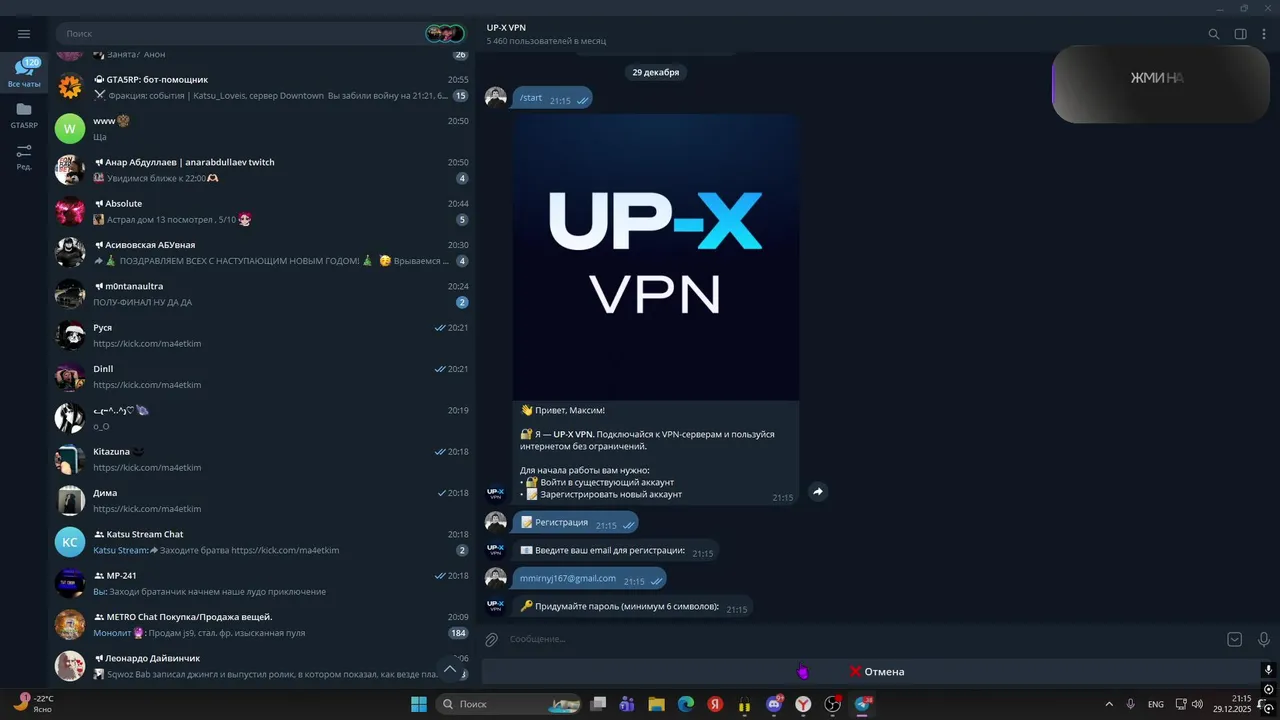Image resolution: width=1280 pixels, height=720 pixels.
Task: Click the system tray microphone icon
Action: 1131,704
